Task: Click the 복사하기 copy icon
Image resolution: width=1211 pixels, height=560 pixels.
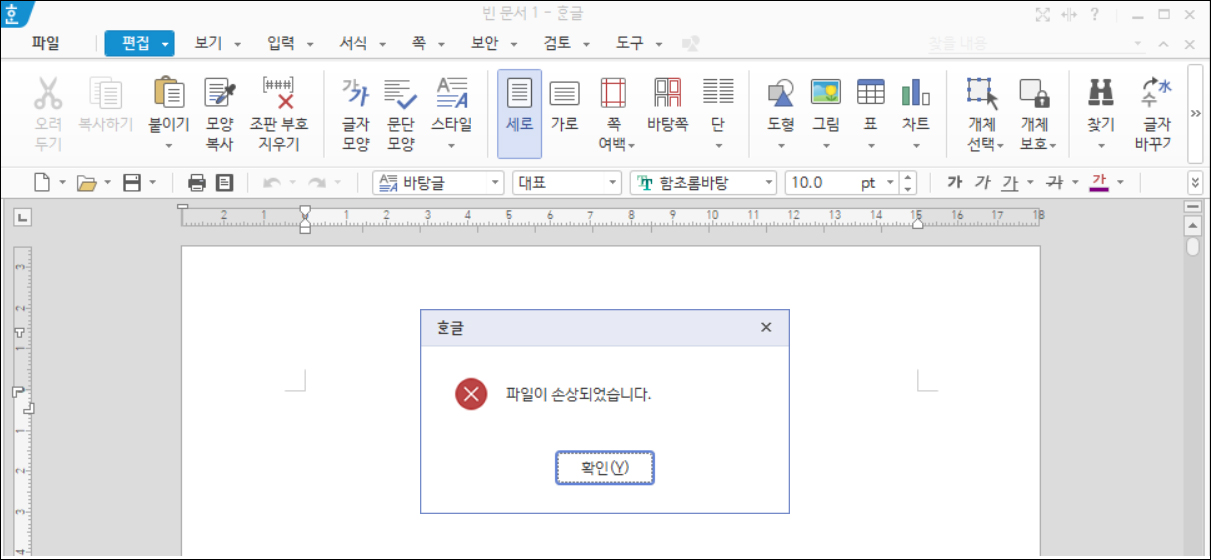Action: (x=105, y=94)
